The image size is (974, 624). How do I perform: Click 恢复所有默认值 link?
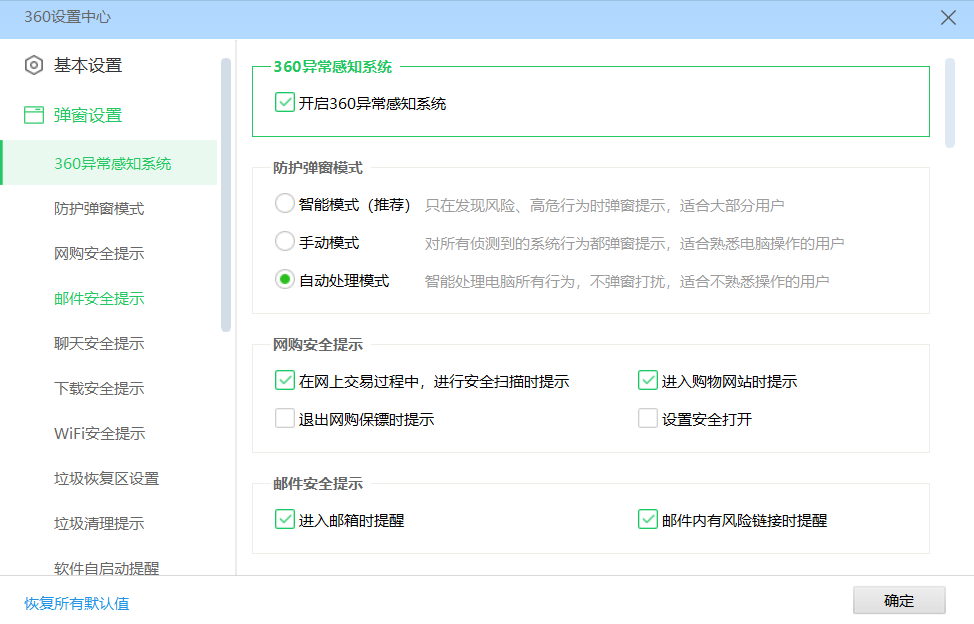tap(76, 603)
